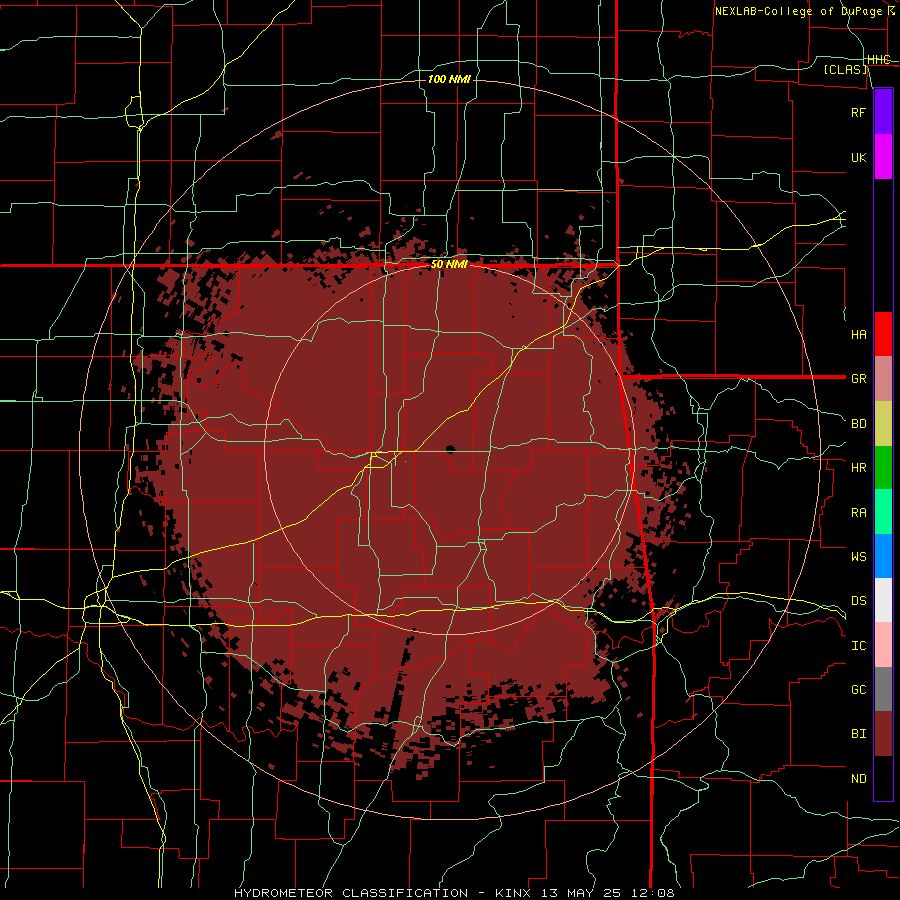Viewport: 900px width, 900px height.
Task: Click the magenta UK legend color block
Action: 883,157
